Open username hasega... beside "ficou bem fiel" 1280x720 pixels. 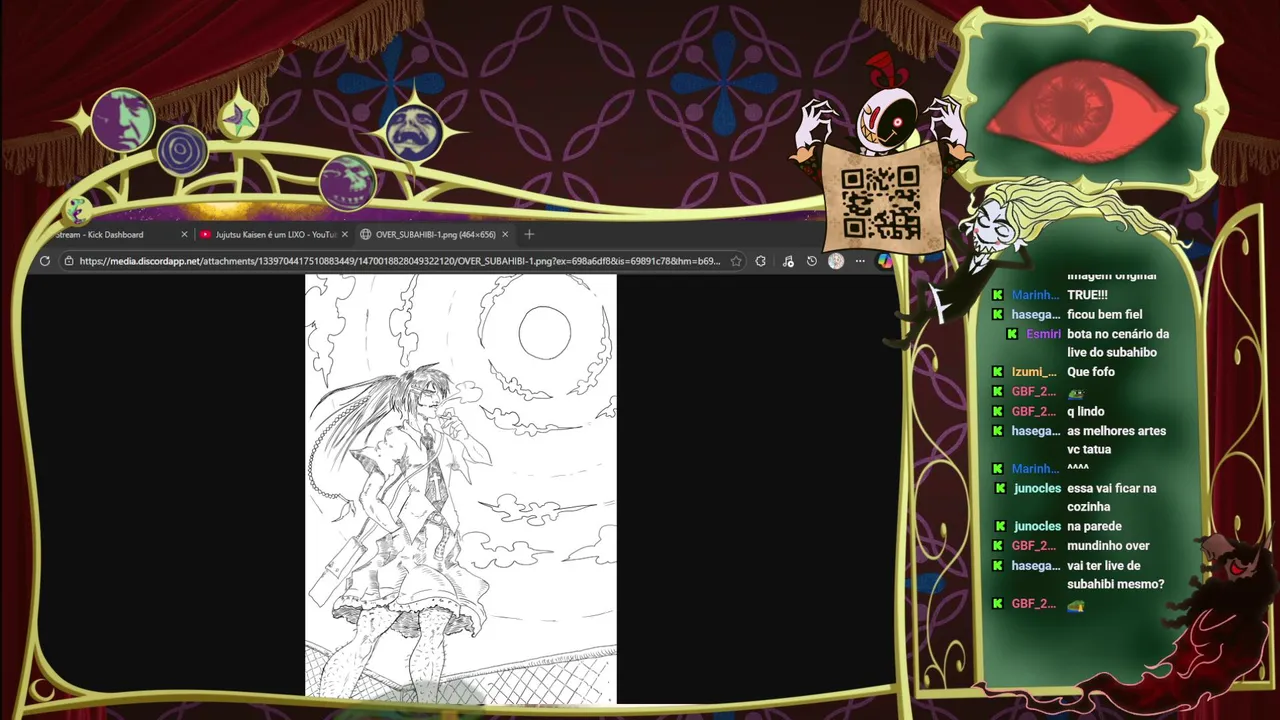tap(1035, 314)
